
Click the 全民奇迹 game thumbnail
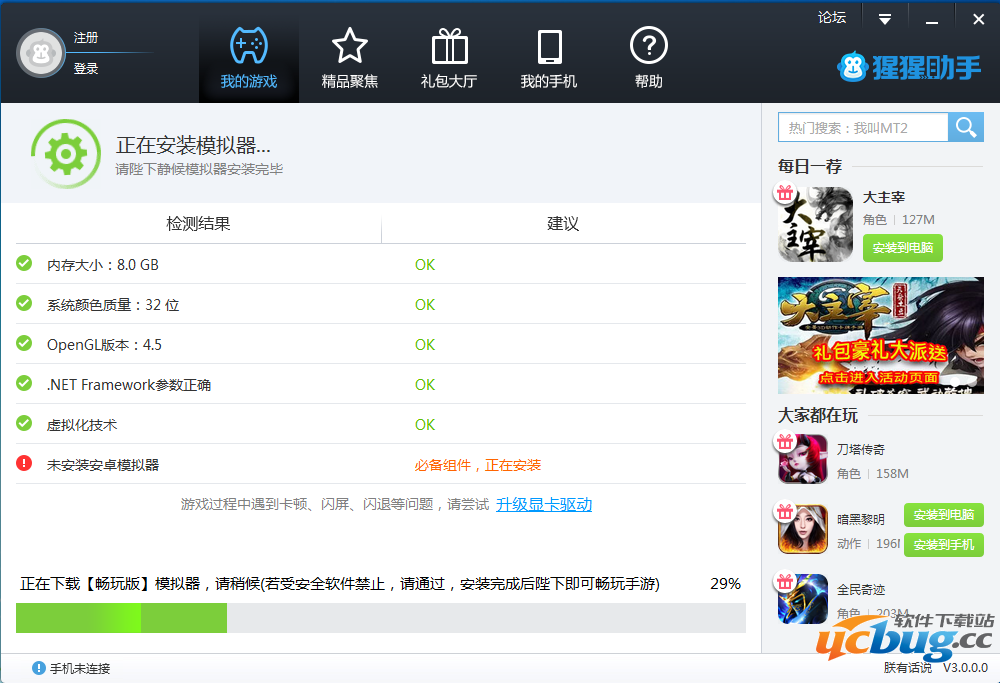803,599
